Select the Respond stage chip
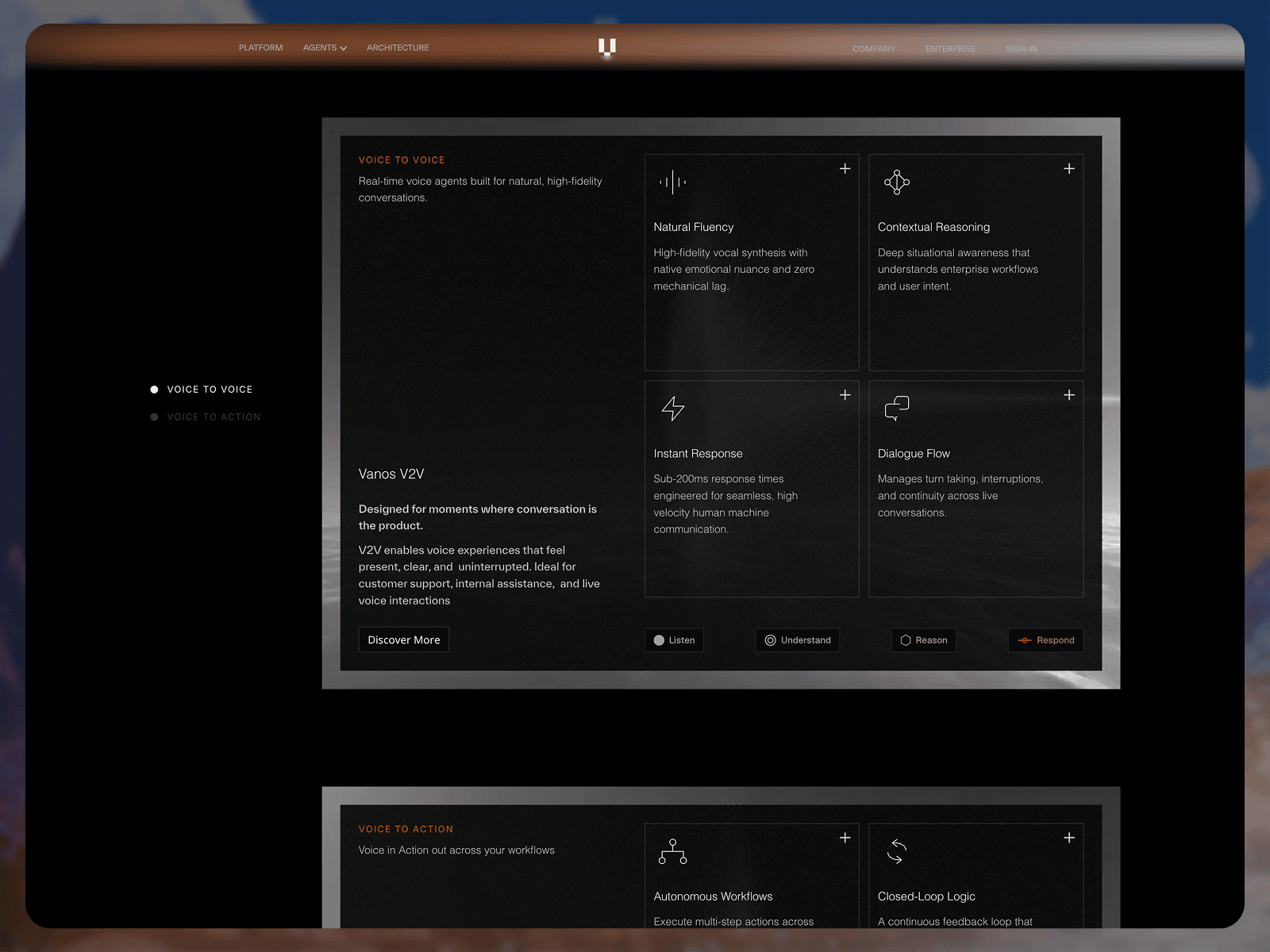The width and height of the screenshot is (1270, 952). click(1046, 640)
